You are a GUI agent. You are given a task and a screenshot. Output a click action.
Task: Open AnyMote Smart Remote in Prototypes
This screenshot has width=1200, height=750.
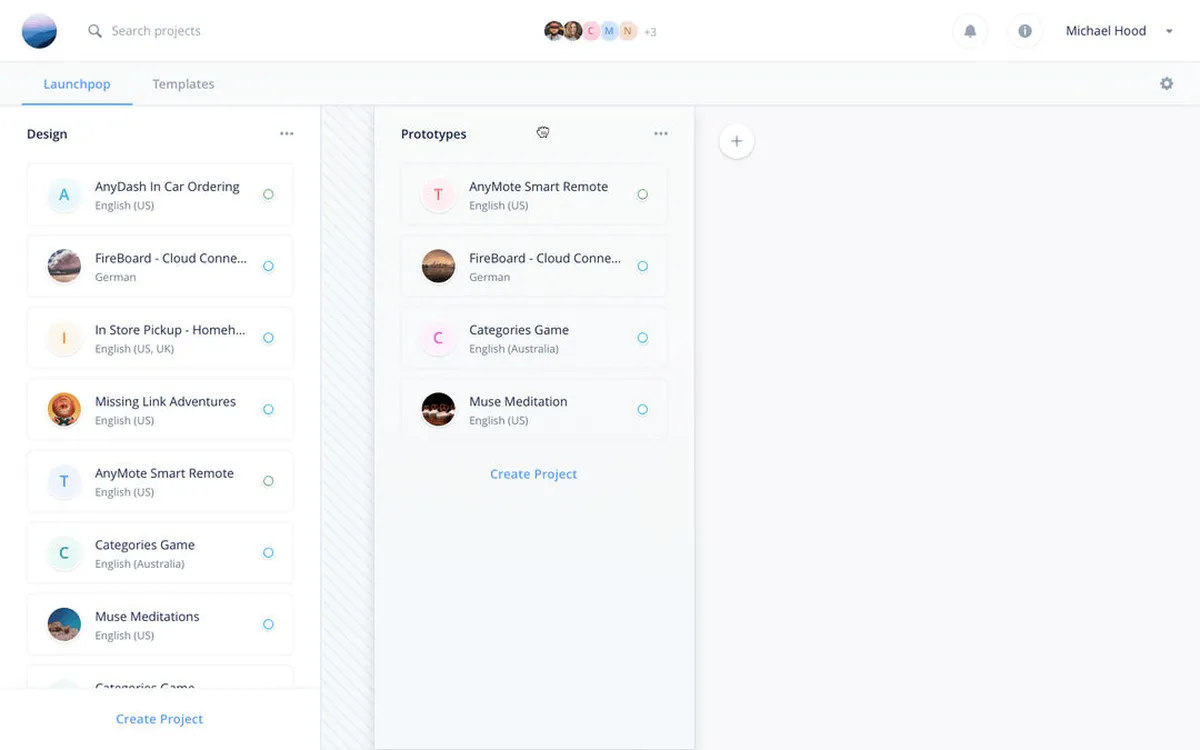534,195
